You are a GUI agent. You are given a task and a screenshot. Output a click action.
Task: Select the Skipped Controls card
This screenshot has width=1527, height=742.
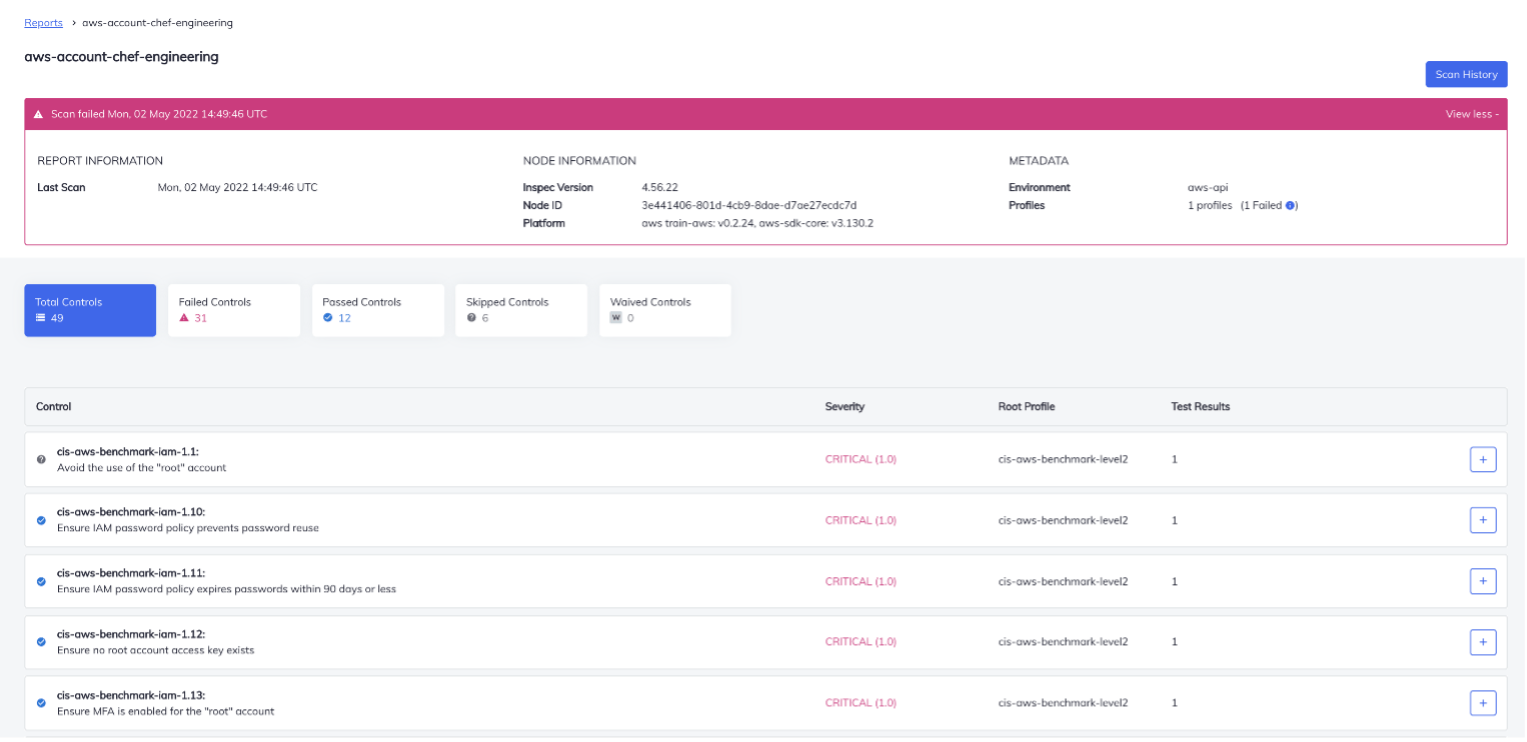coord(521,310)
